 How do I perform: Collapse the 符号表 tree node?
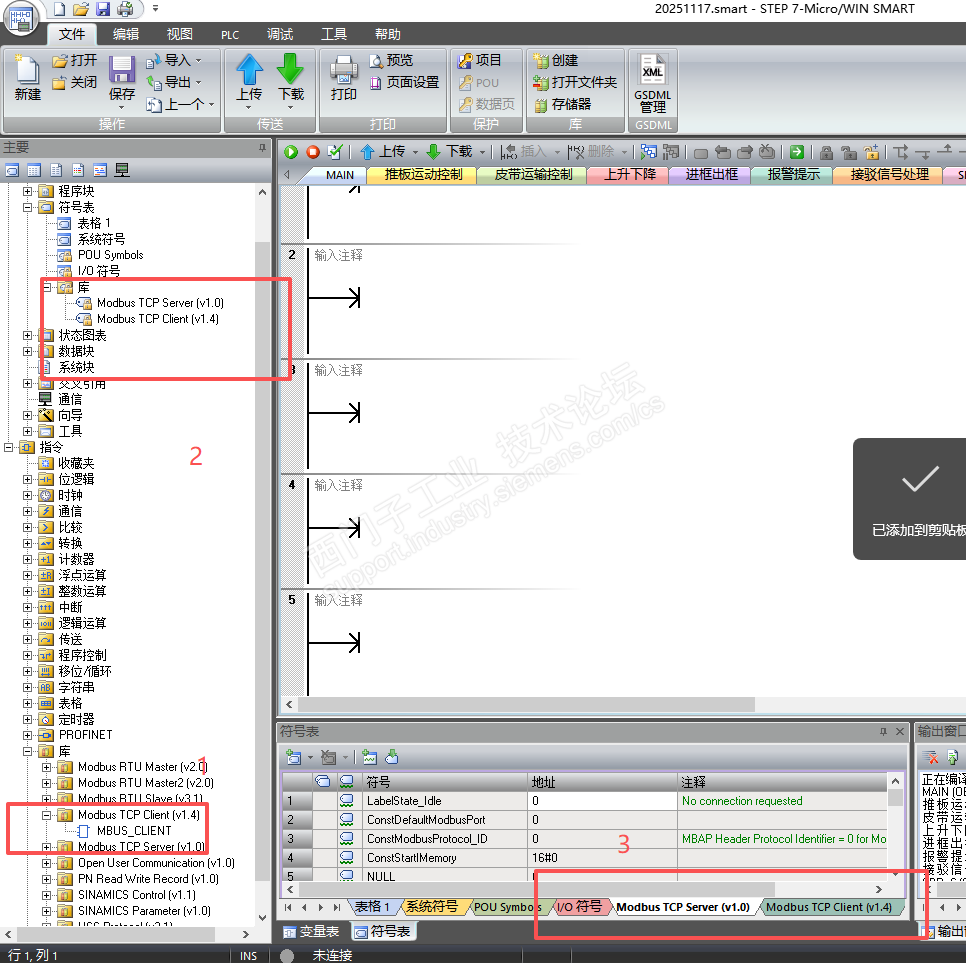point(27,208)
